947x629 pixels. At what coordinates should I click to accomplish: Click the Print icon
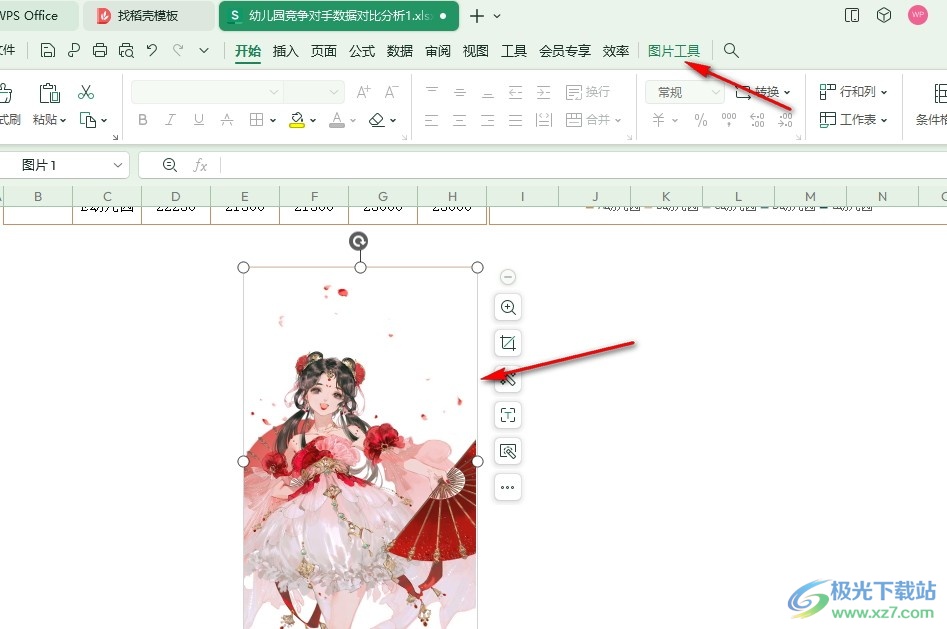[100, 50]
